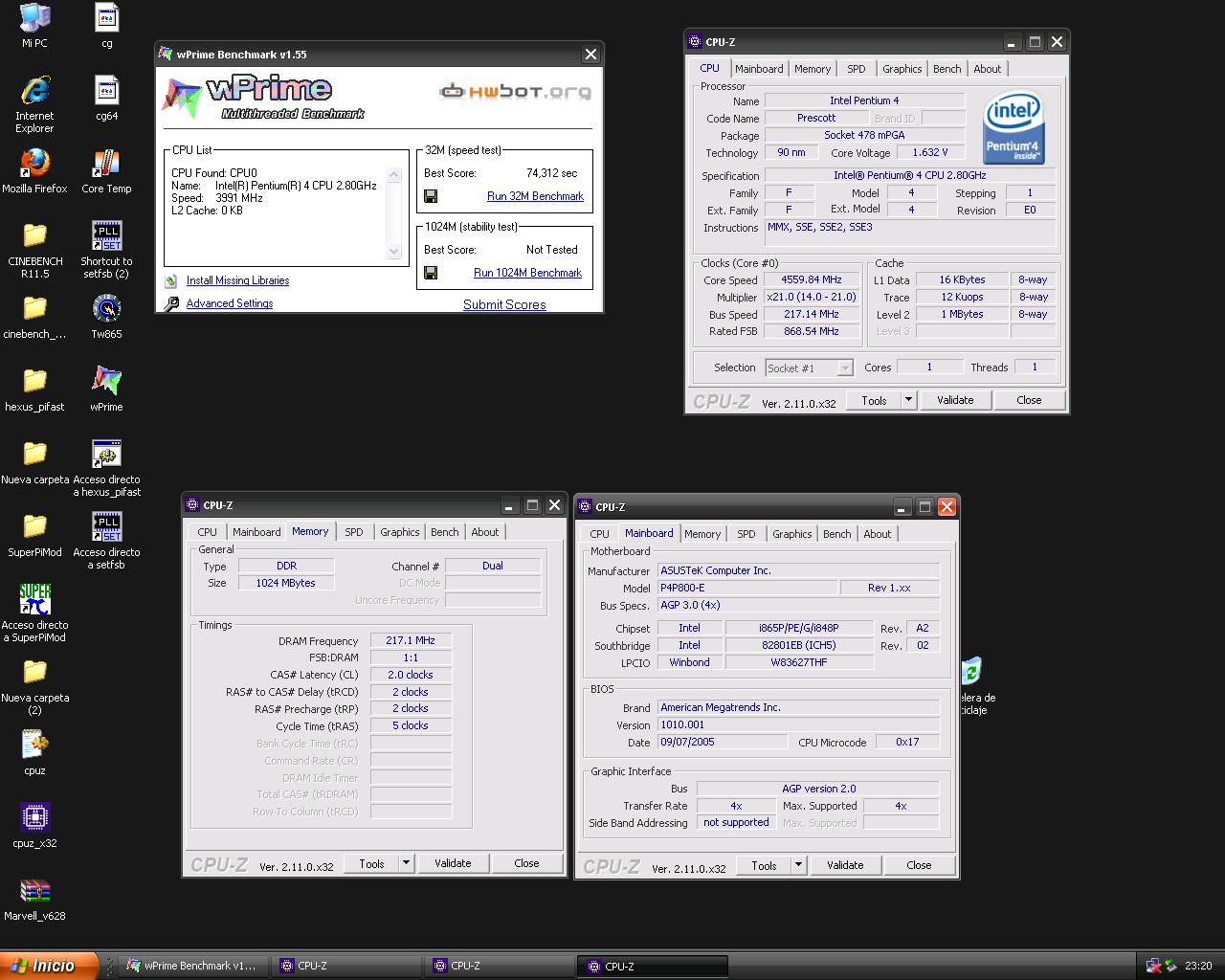This screenshot has width=1225, height=980.
Task: Open SPD tab in Memory CPU-Z window
Action: click(x=354, y=532)
